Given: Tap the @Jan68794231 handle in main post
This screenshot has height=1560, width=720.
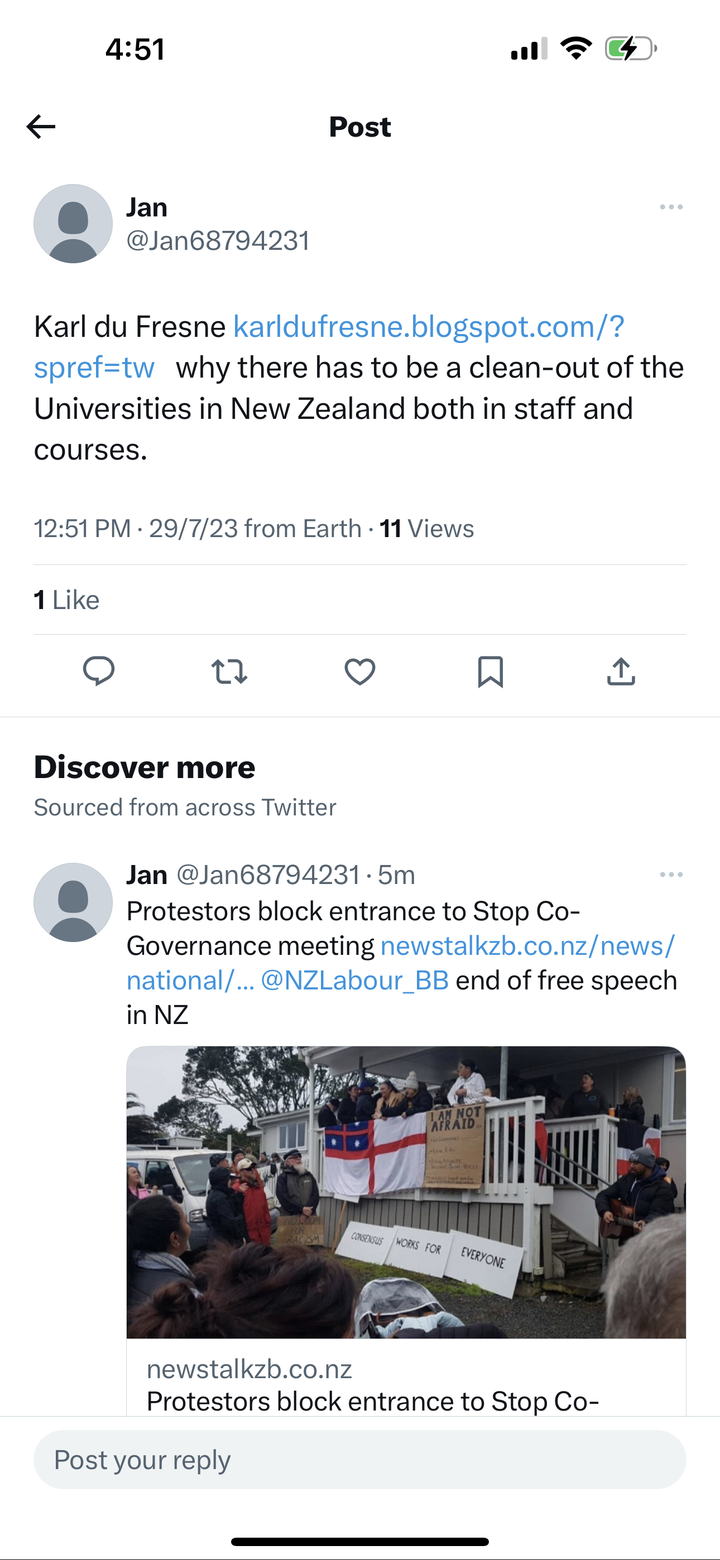Looking at the screenshot, I should point(217,241).
